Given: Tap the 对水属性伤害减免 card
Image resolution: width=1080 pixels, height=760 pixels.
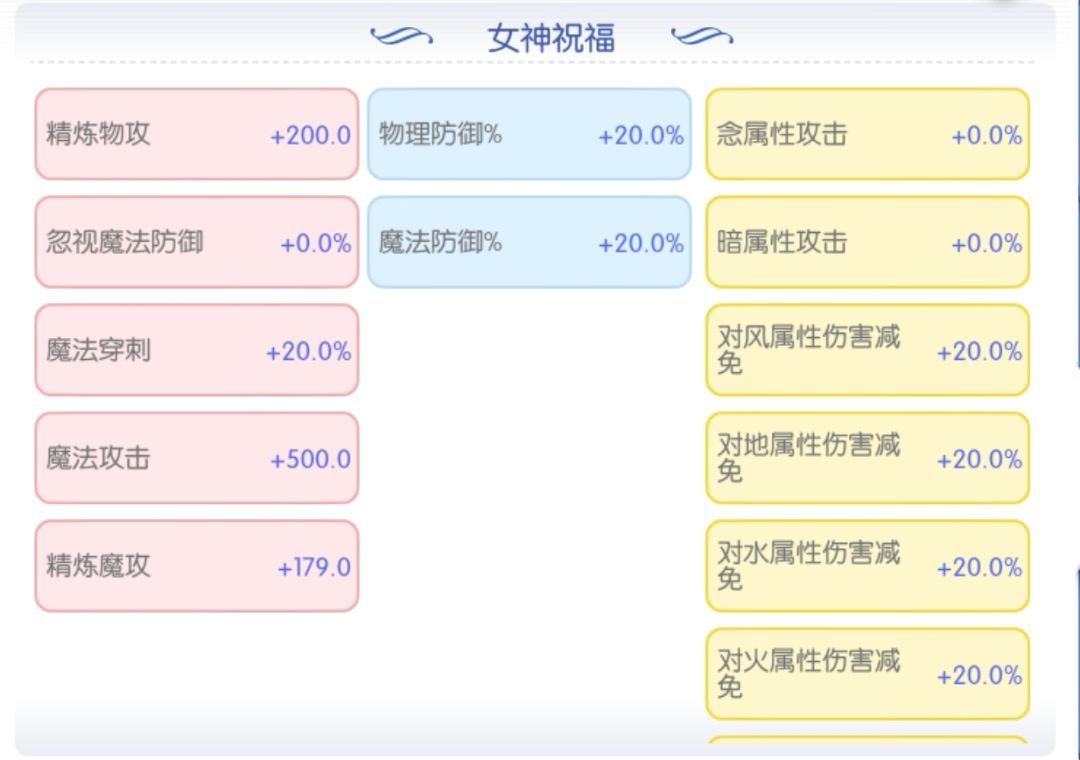Looking at the screenshot, I should 867,566.
